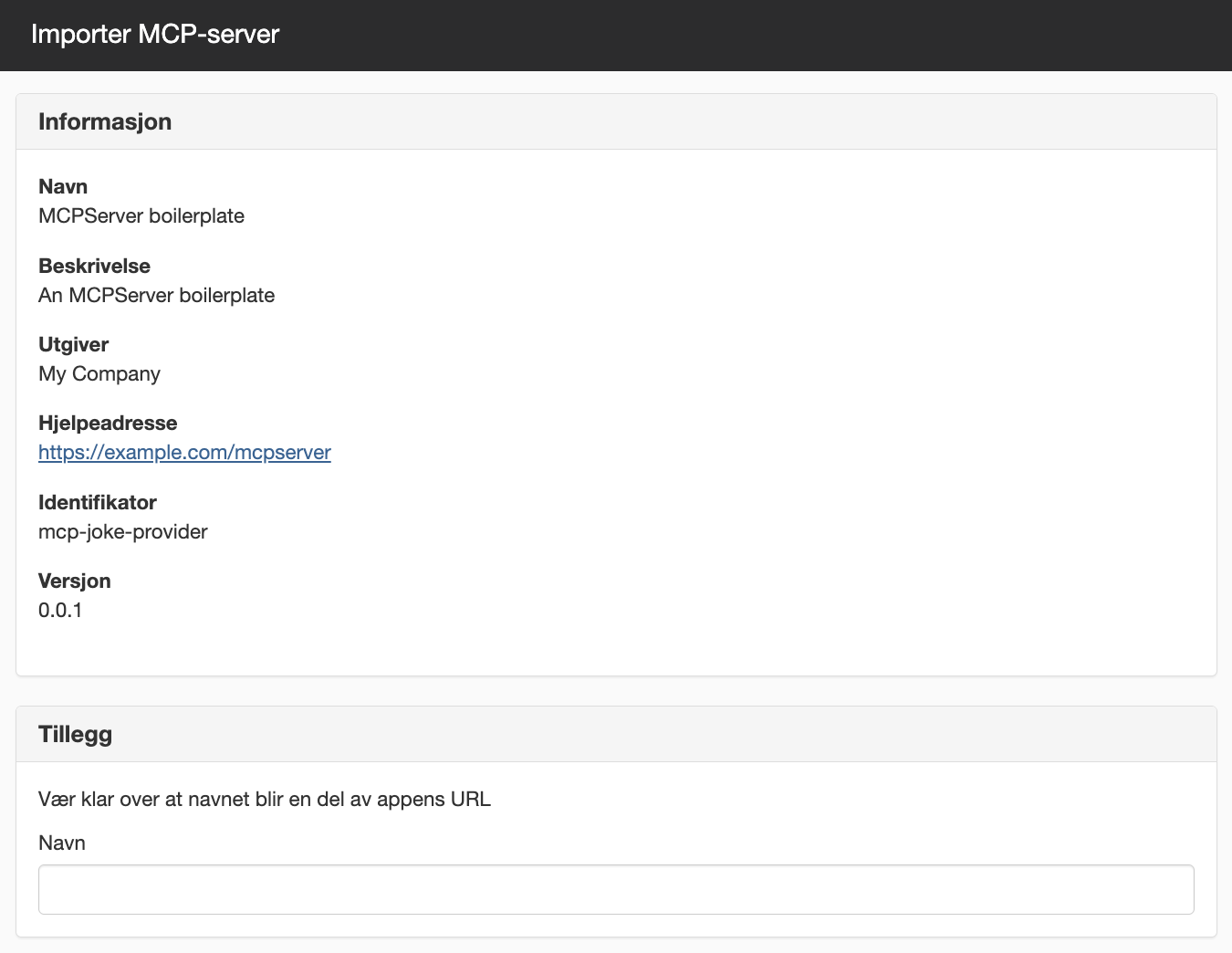Select the mcp-joke-provider identifier text
This screenshot has width=1232, height=953.
[x=123, y=532]
